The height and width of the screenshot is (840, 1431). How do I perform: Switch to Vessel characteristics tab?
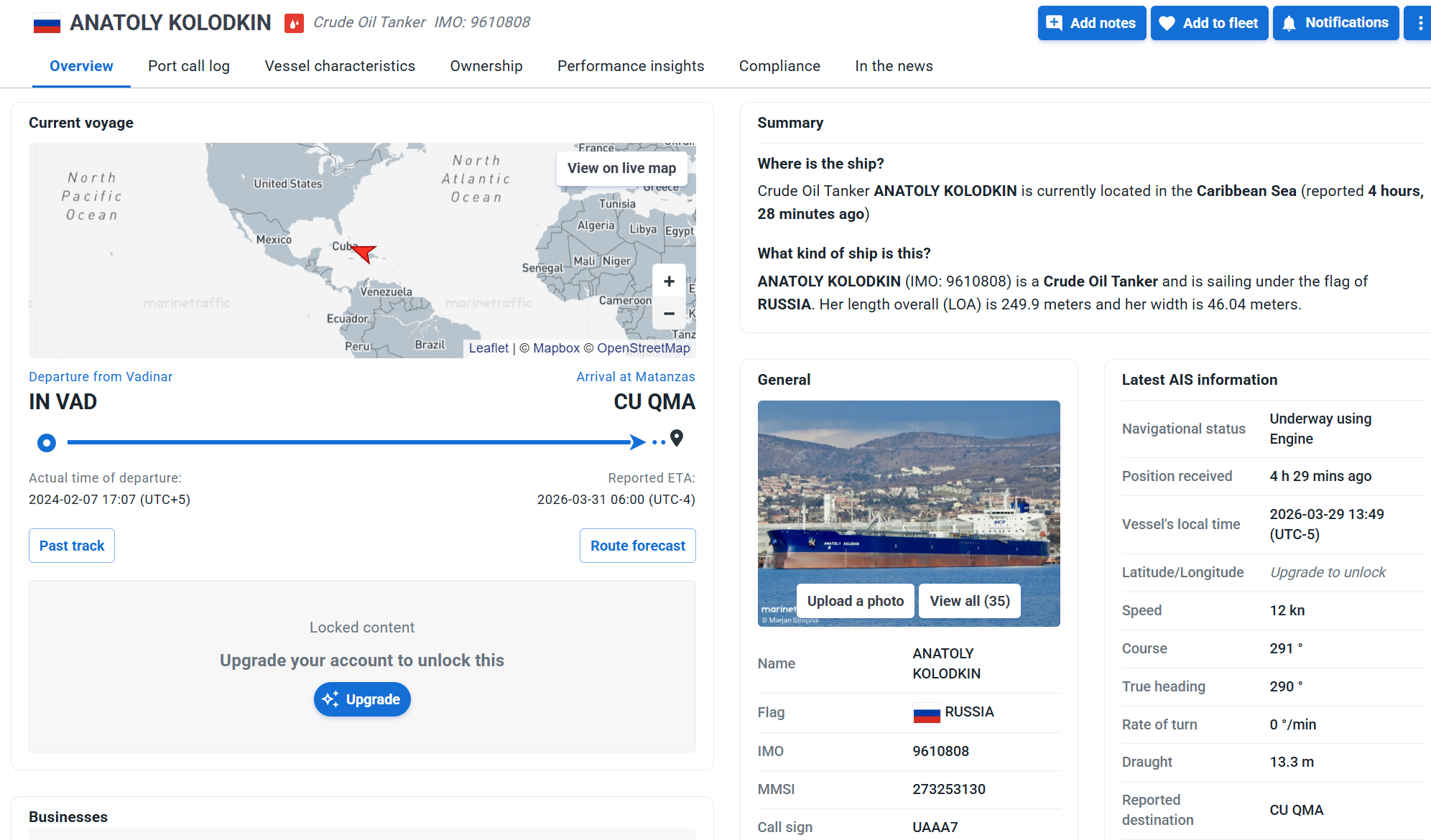(340, 66)
